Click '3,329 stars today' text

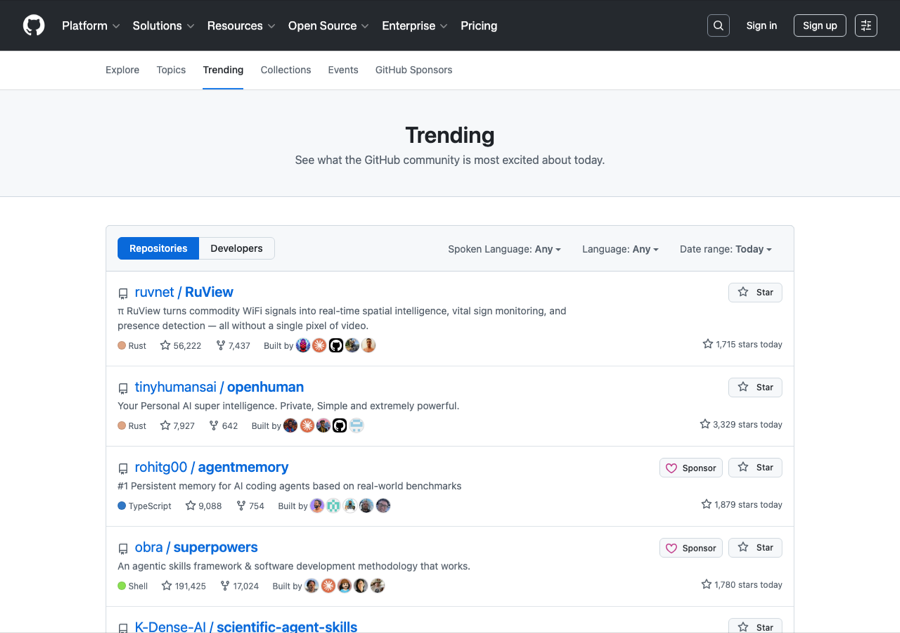pyautogui.click(x=741, y=425)
